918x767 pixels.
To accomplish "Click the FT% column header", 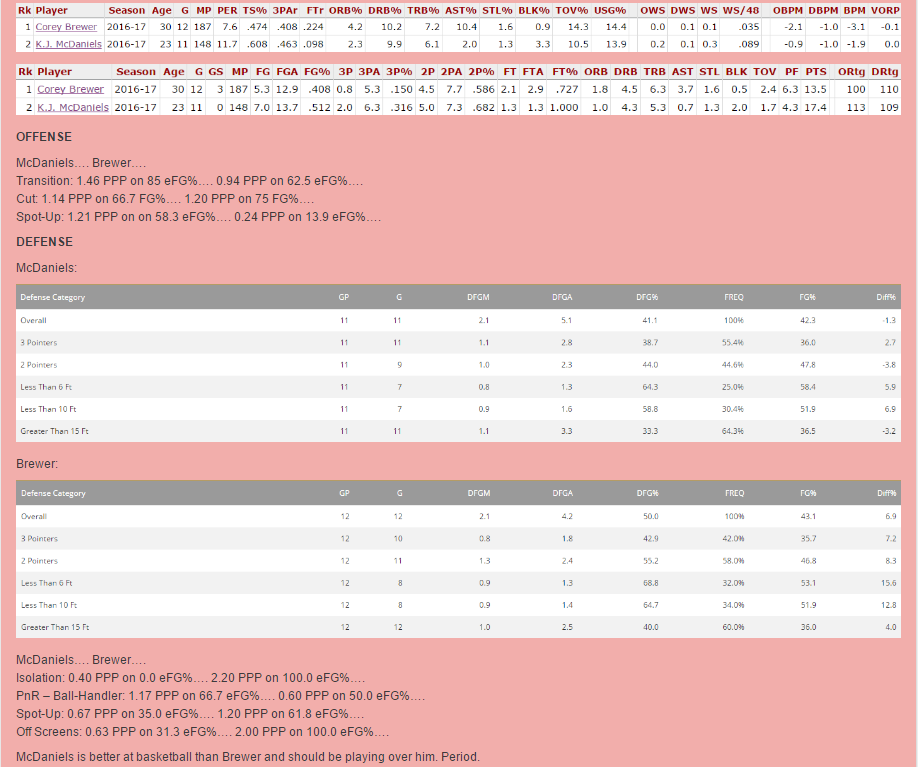I will [x=565, y=71].
